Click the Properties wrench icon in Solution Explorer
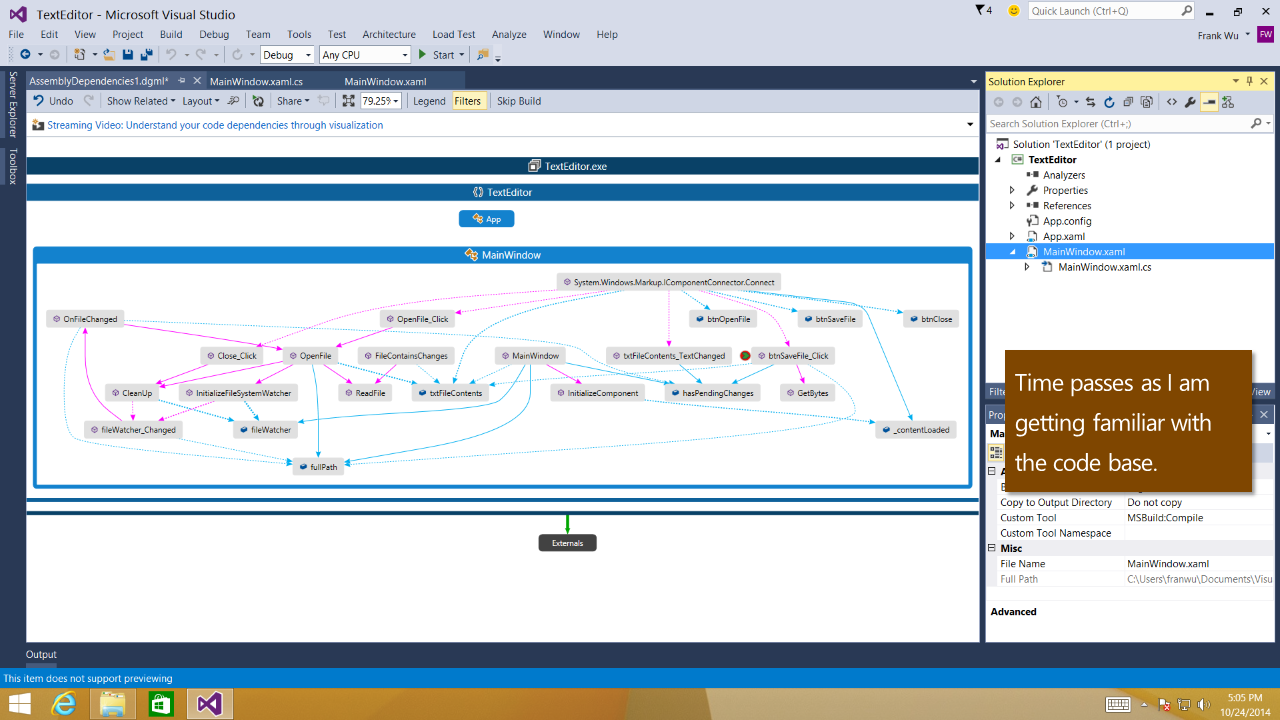Screen dimensions: 1280x720 [1190, 102]
